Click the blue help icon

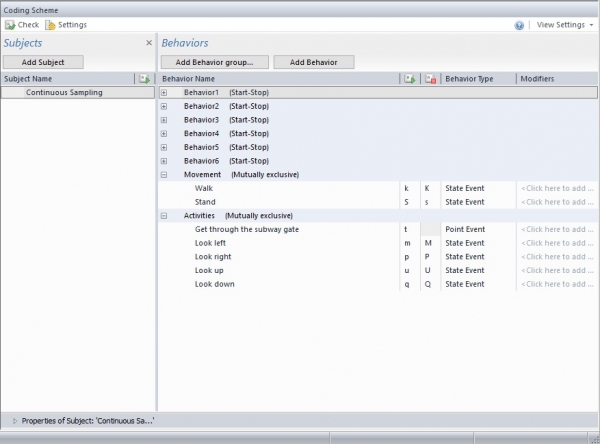519,25
